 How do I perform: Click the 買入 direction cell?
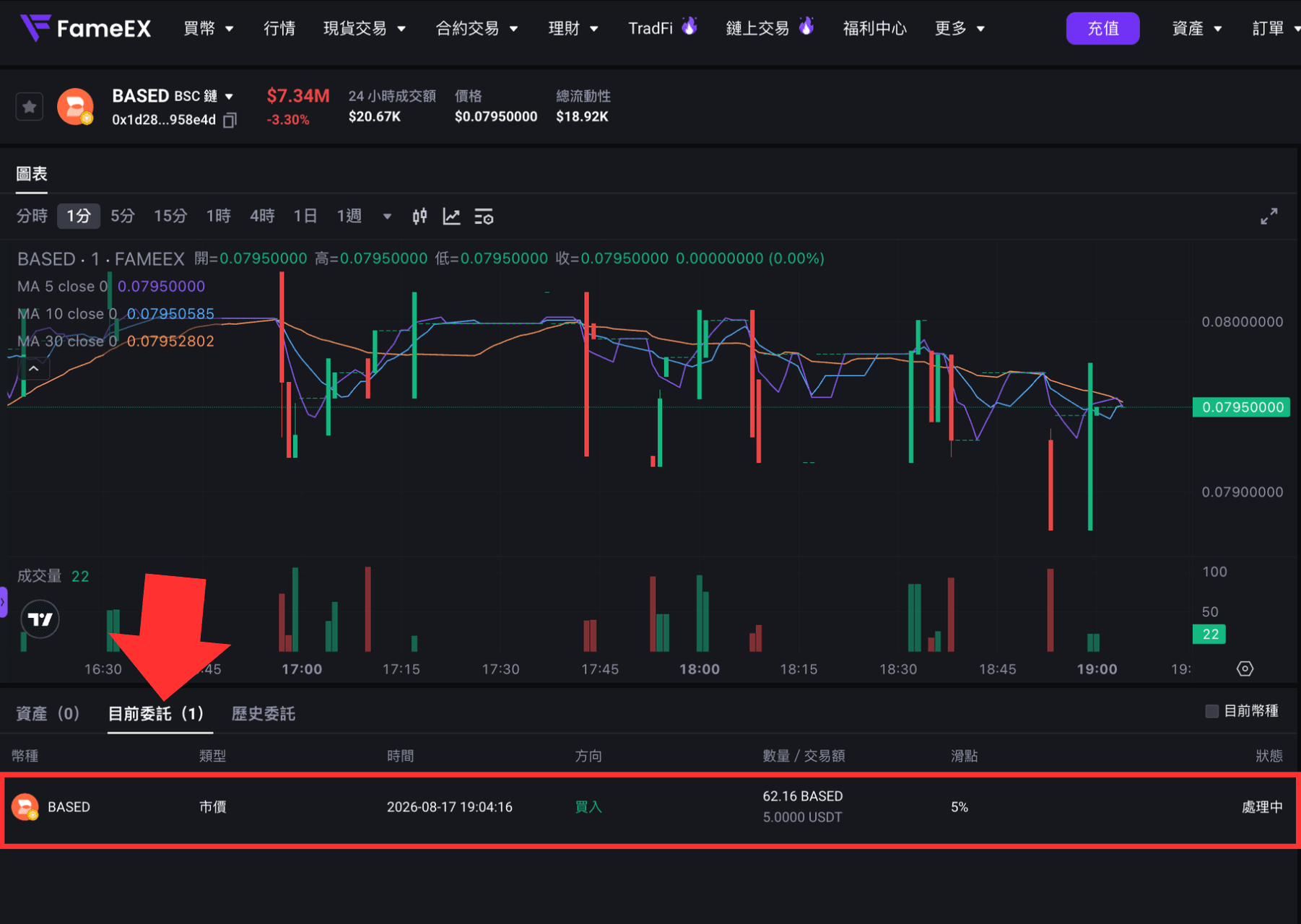point(588,807)
